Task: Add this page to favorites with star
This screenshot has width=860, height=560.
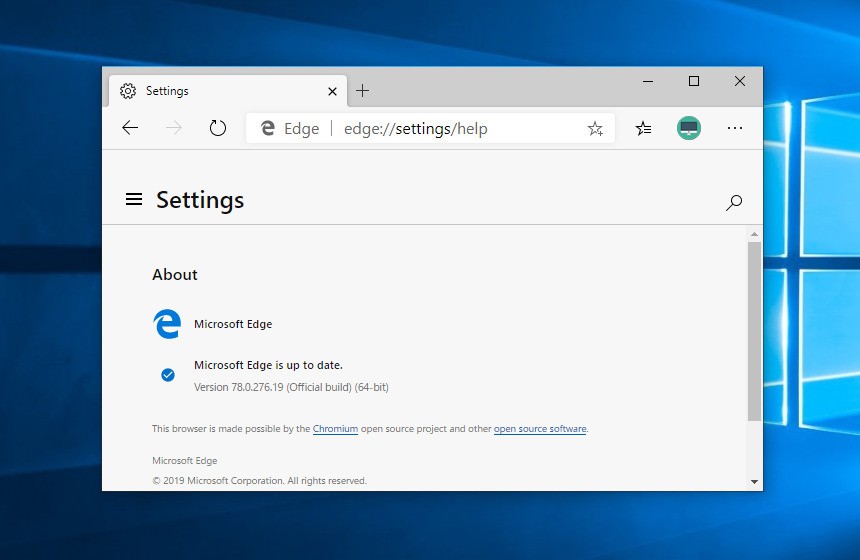Action: pos(595,128)
